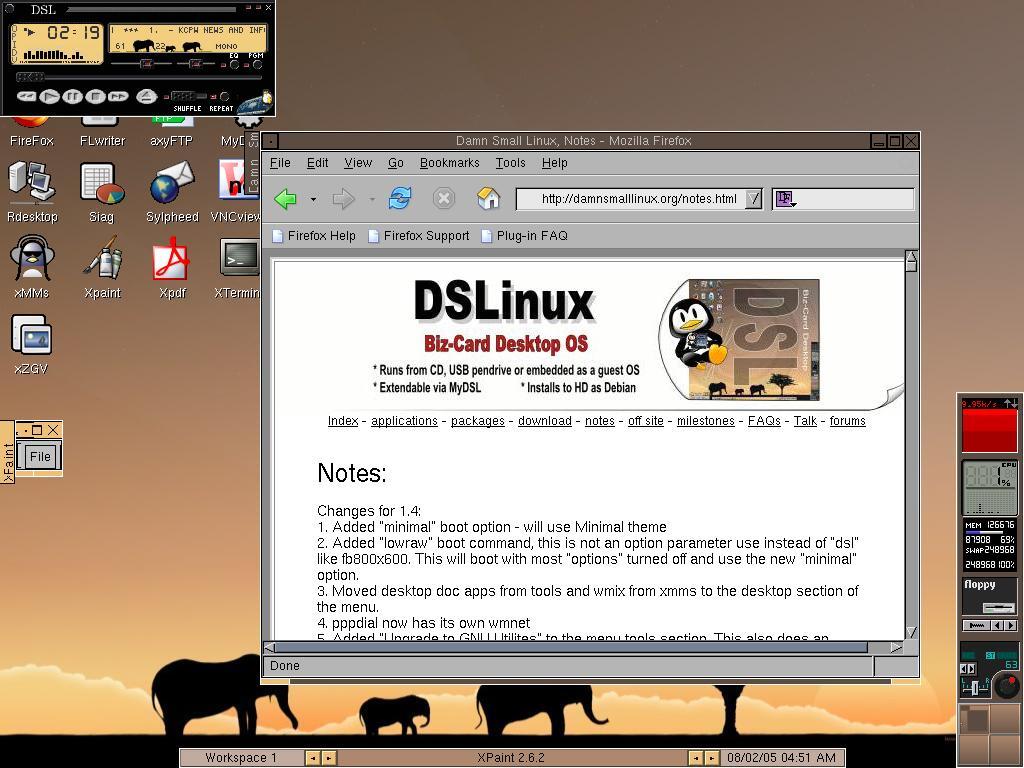Open the Bookmarks menu
Viewport: 1024px width, 768px height.
pos(449,163)
